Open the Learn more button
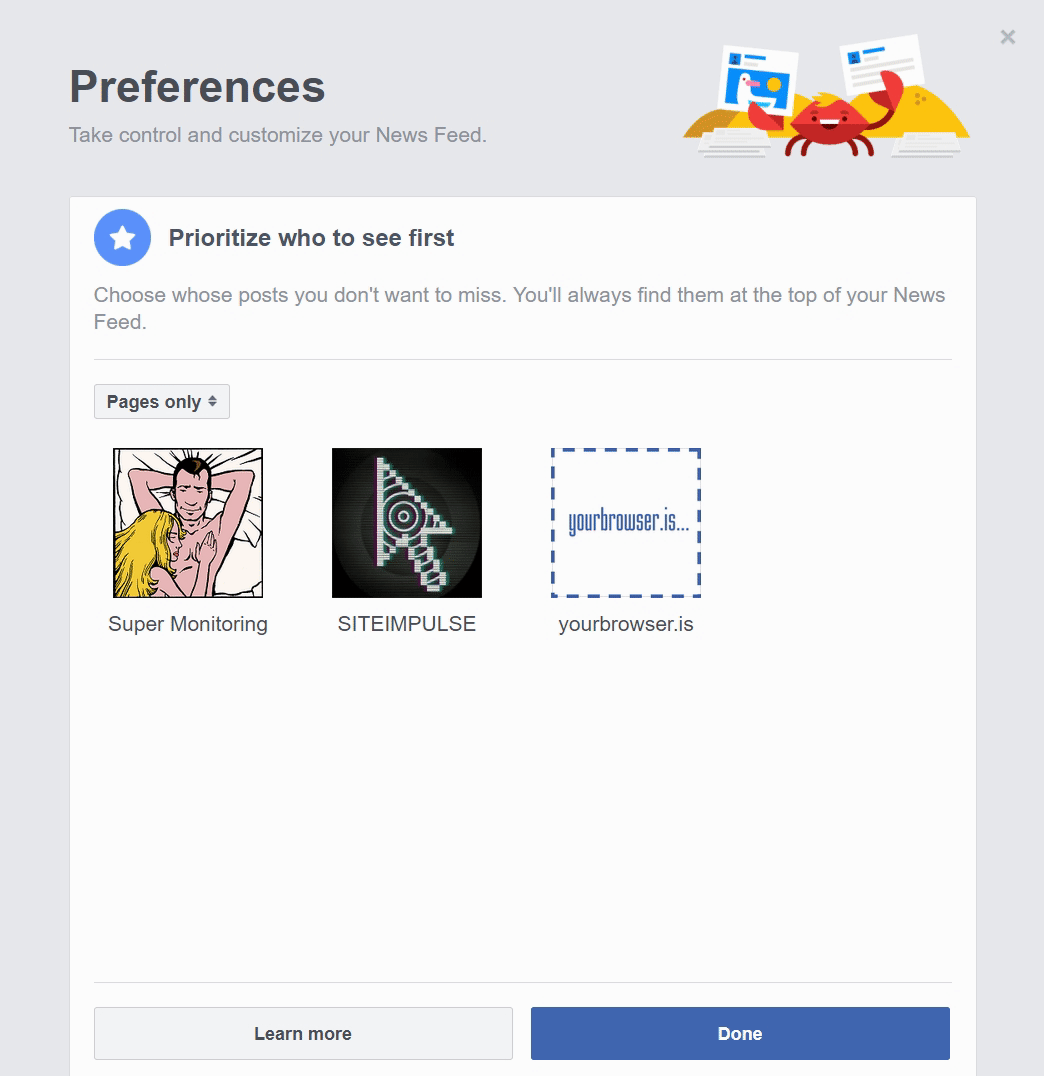1044x1076 pixels. (303, 1033)
